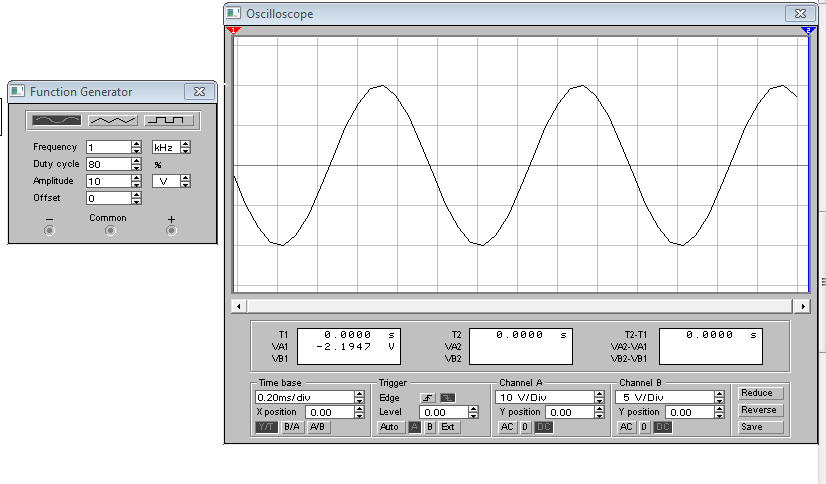Click the positive output terminal
The height and width of the screenshot is (484, 826).
tap(171, 230)
